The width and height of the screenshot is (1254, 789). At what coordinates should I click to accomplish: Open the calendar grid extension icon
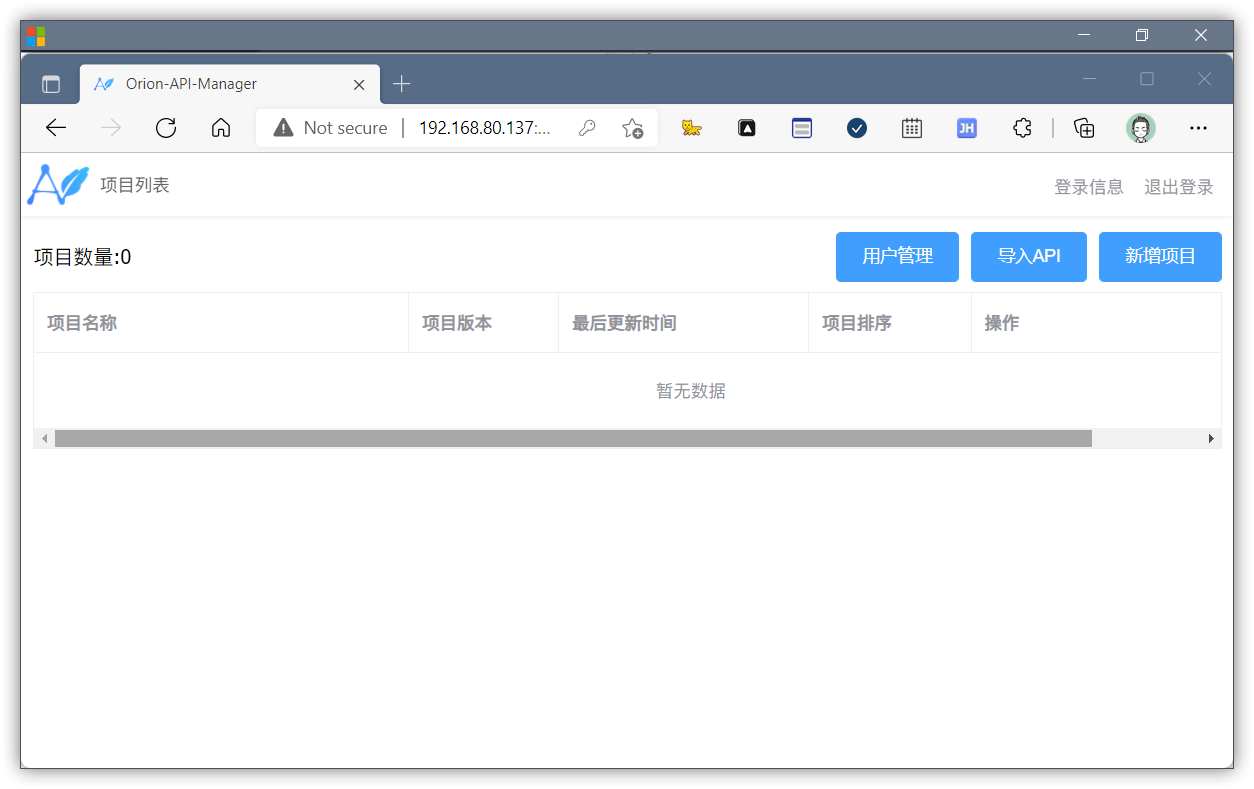(912, 128)
